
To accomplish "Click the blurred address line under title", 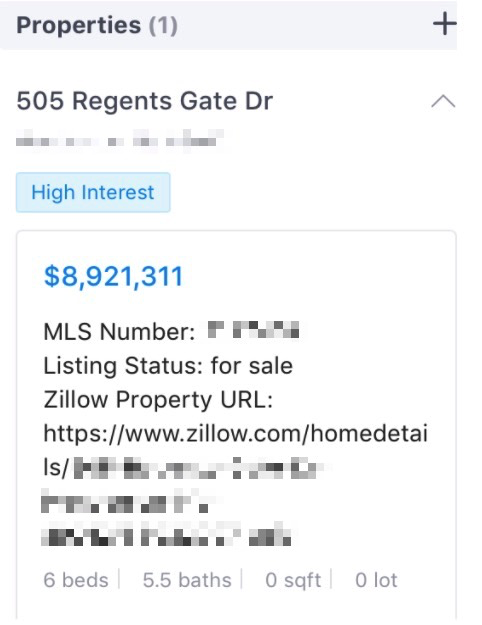I will coord(120,140).
